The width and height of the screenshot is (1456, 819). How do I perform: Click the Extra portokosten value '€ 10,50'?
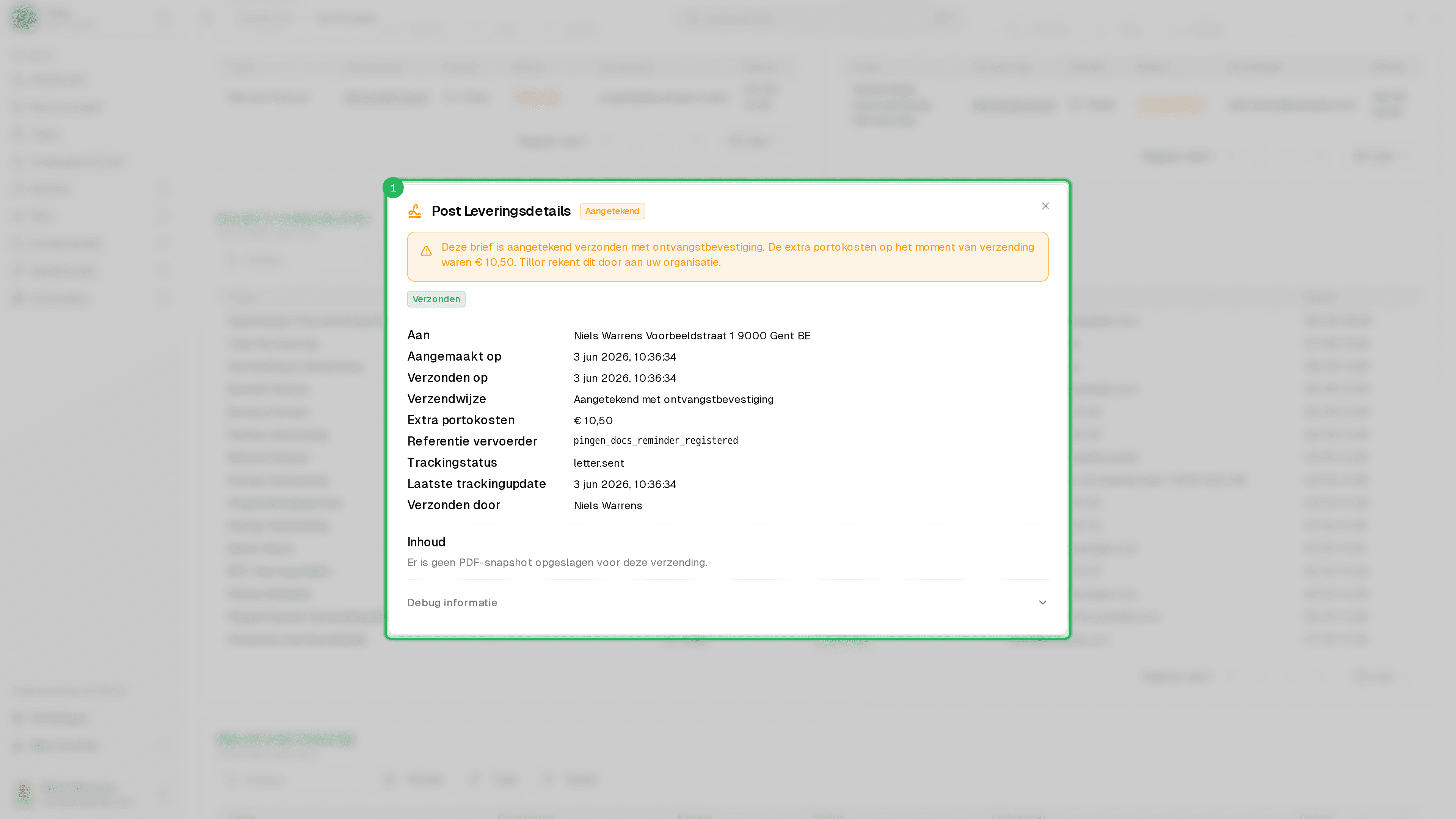[593, 420]
